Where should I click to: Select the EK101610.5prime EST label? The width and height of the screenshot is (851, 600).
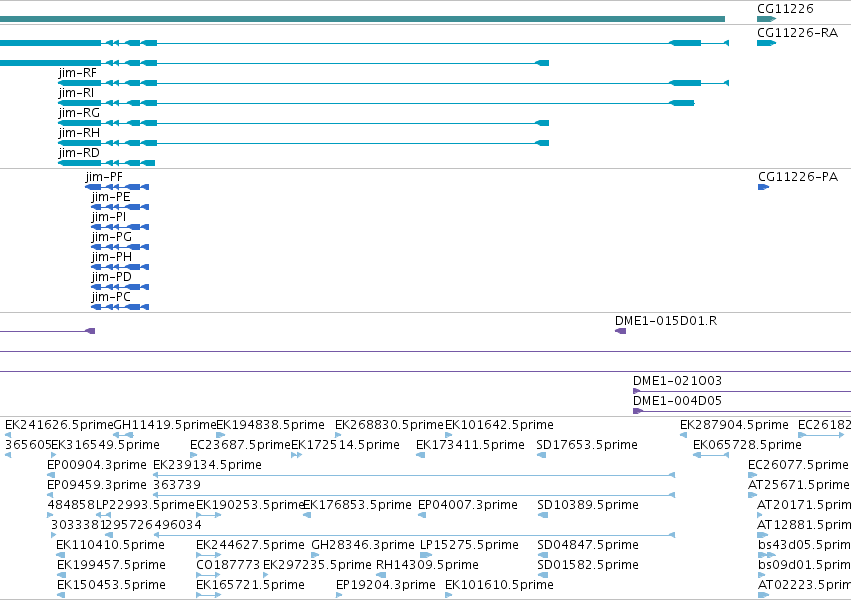(x=499, y=585)
